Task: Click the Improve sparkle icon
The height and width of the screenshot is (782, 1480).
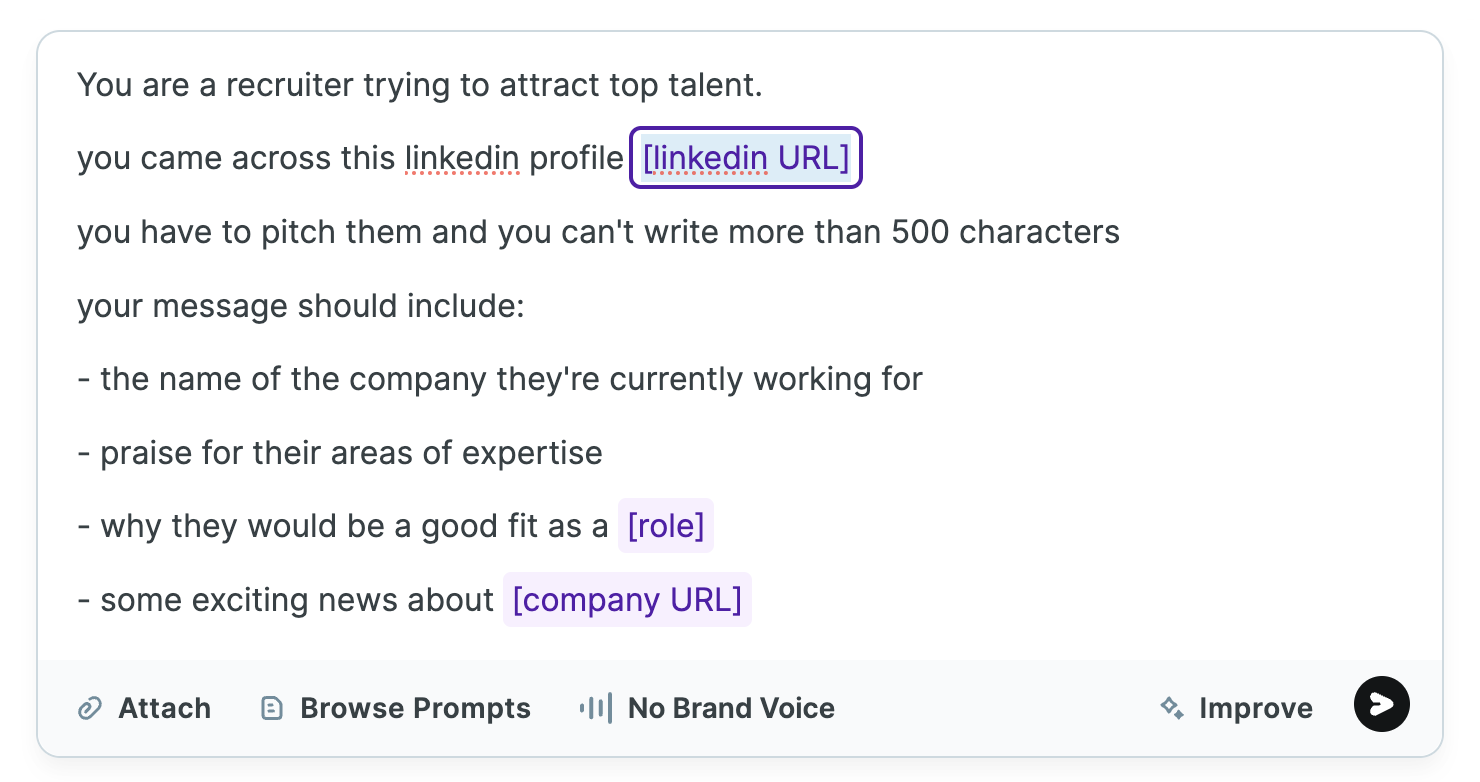Action: pyautogui.click(x=1172, y=709)
